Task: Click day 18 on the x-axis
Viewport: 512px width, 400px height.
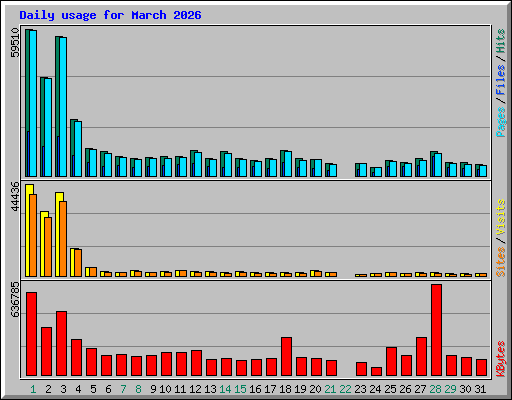Action: pos(285,389)
